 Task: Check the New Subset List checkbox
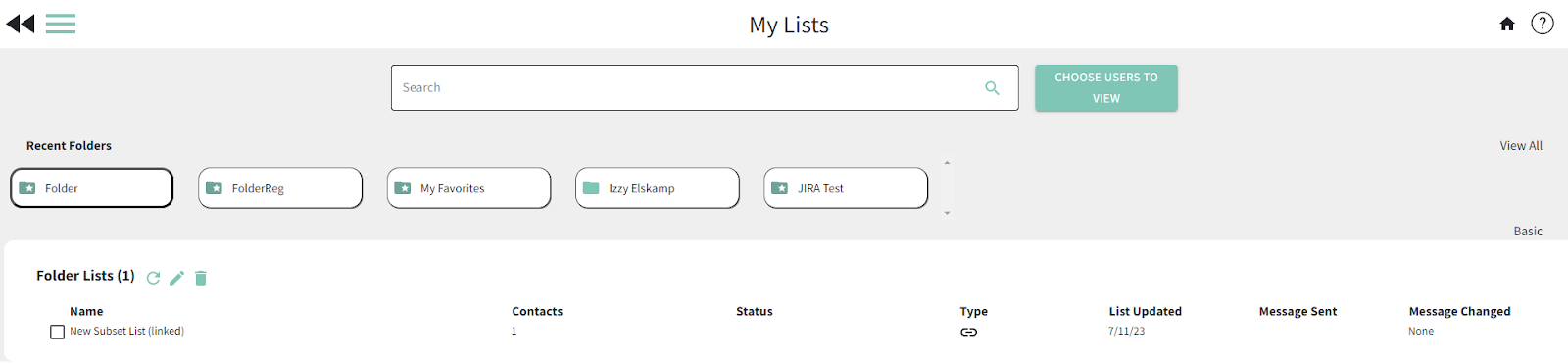point(57,332)
